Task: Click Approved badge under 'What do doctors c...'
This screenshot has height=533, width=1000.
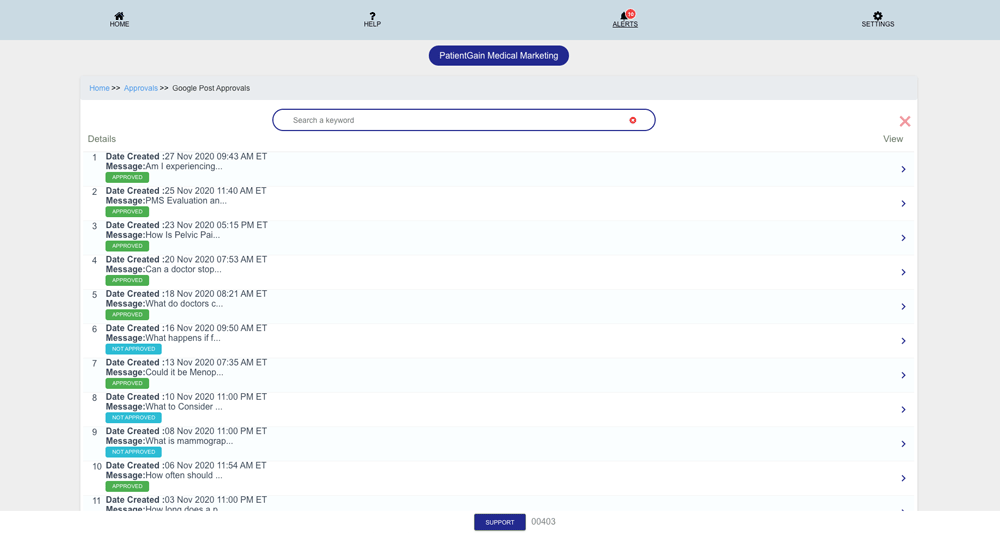Action: coord(127,315)
